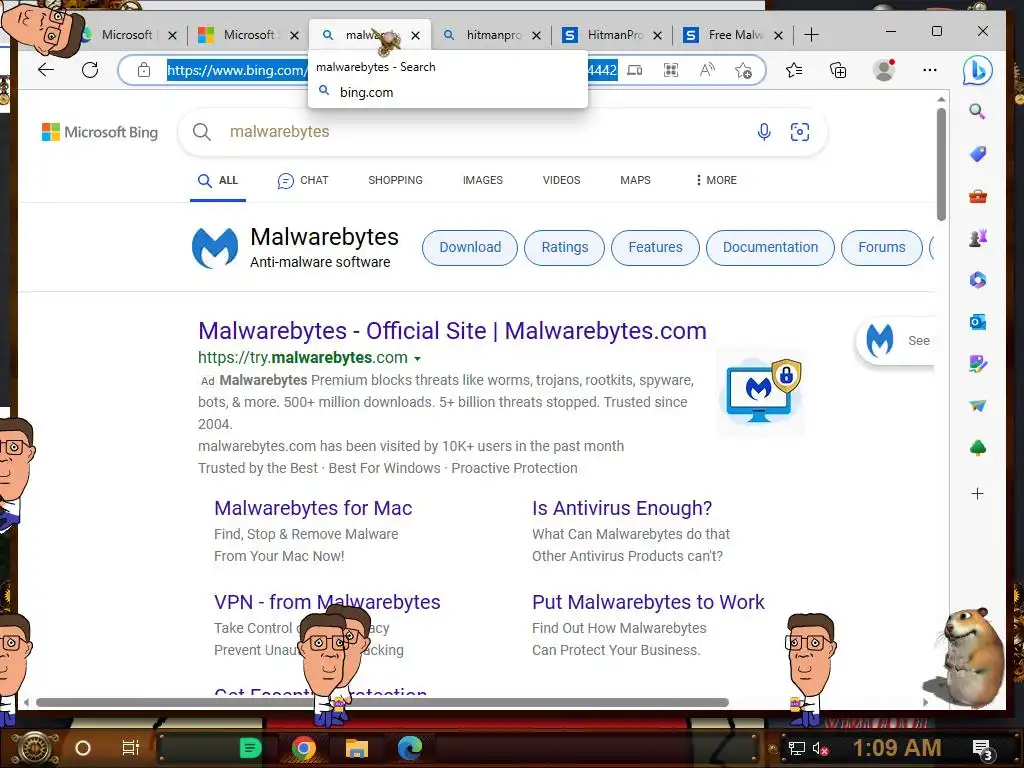Search by voice using the microphone icon
This screenshot has height=768, width=1024.
tap(764, 132)
